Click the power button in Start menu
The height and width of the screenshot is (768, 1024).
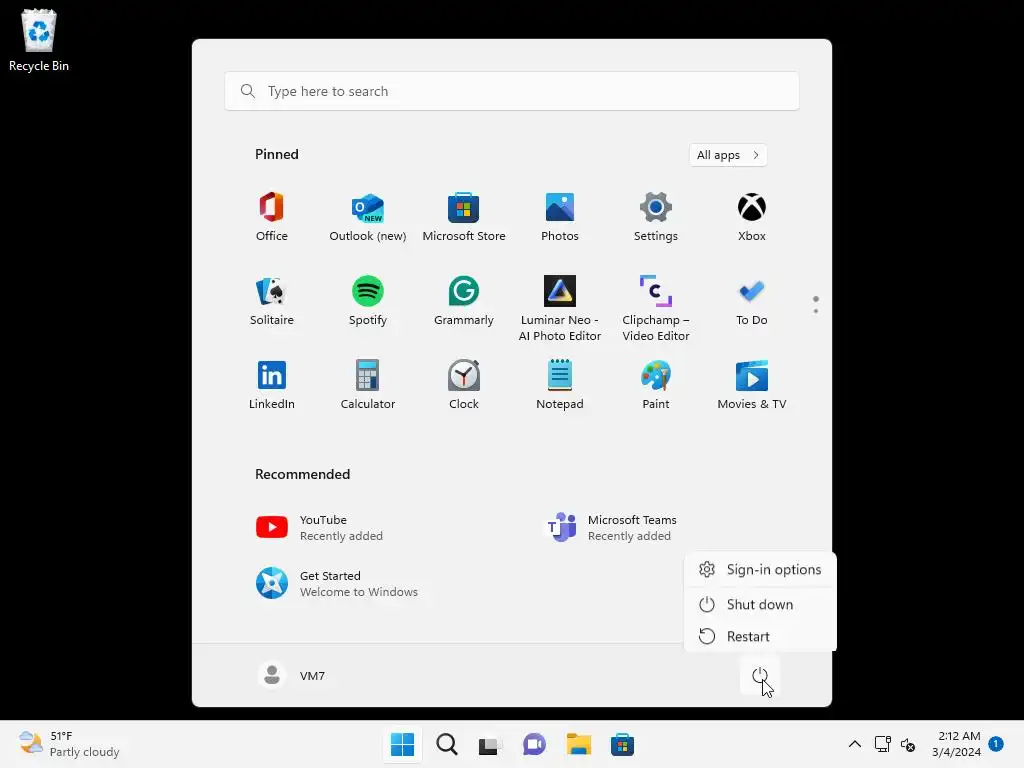[x=760, y=676]
